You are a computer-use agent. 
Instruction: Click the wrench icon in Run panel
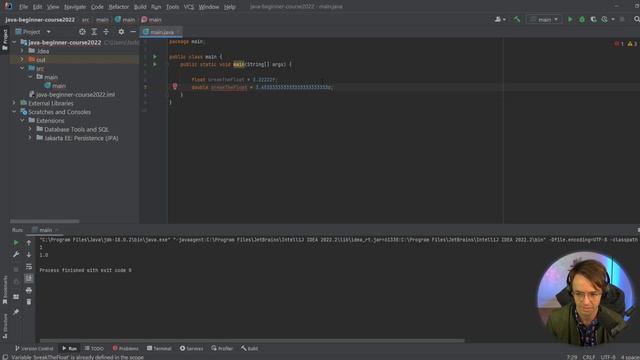[x=16, y=254]
